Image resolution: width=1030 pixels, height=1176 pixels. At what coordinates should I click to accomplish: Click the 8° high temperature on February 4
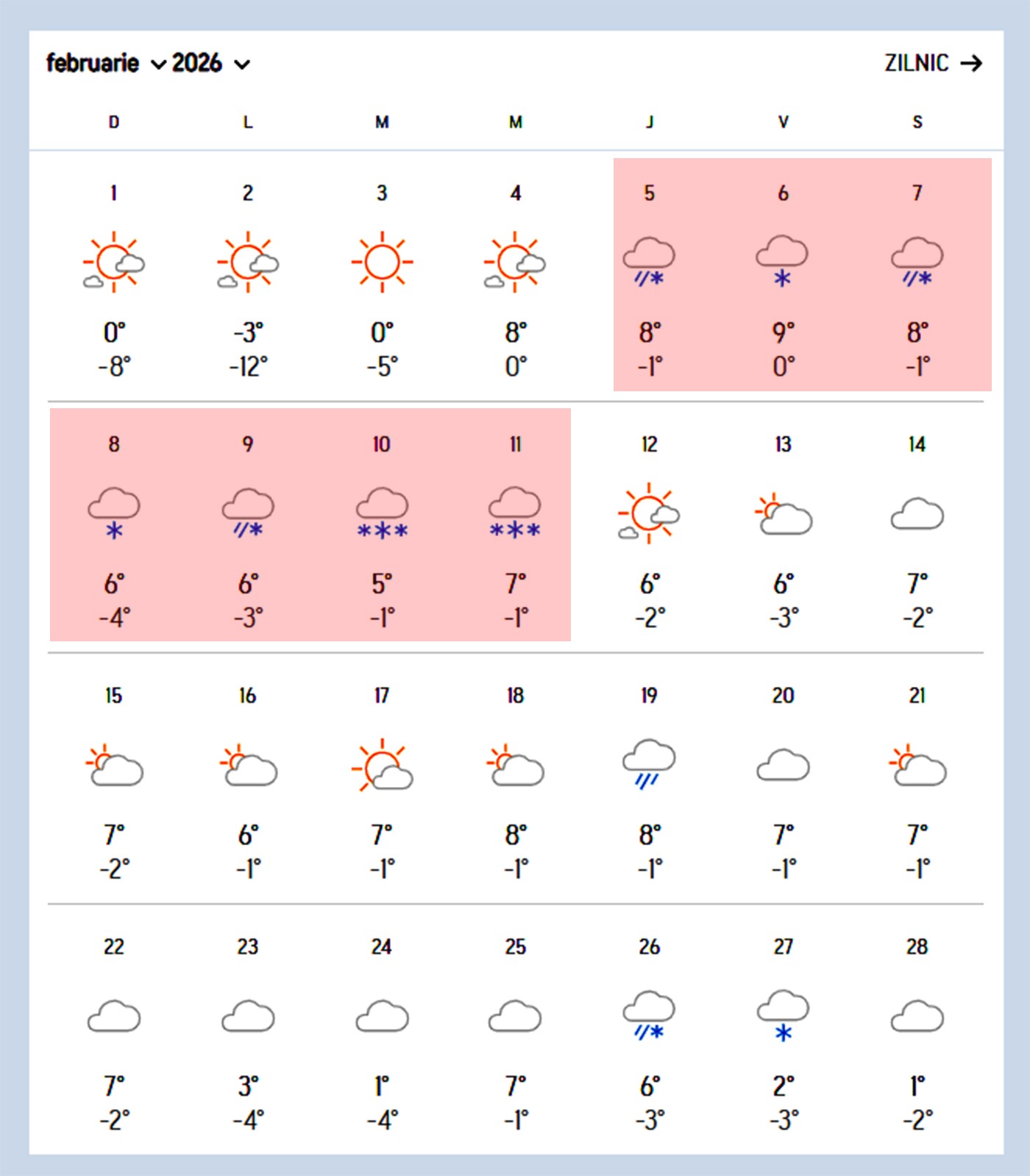pyautogui.click(x=516, y=332)
